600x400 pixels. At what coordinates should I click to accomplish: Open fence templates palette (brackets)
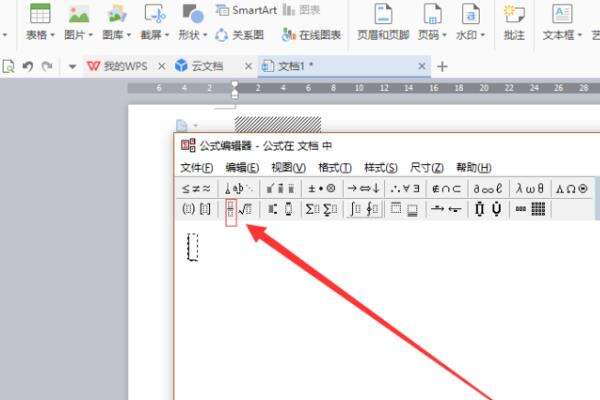196,209
